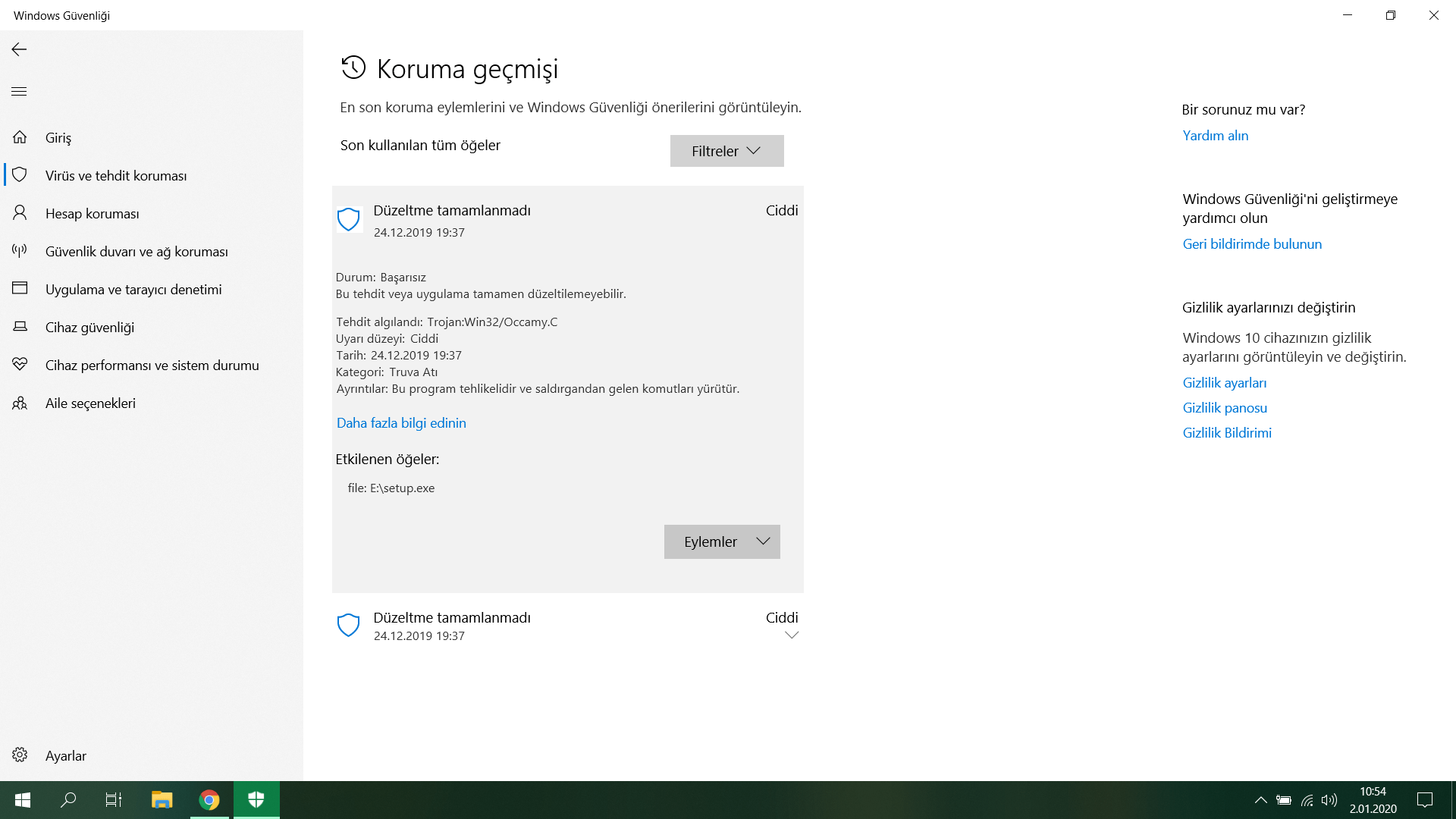Image resolution: width=1456 pixels, height=819 pixels.
Task: Open the Gizlilik panosu link
Action: click(x=1225, y=408)
